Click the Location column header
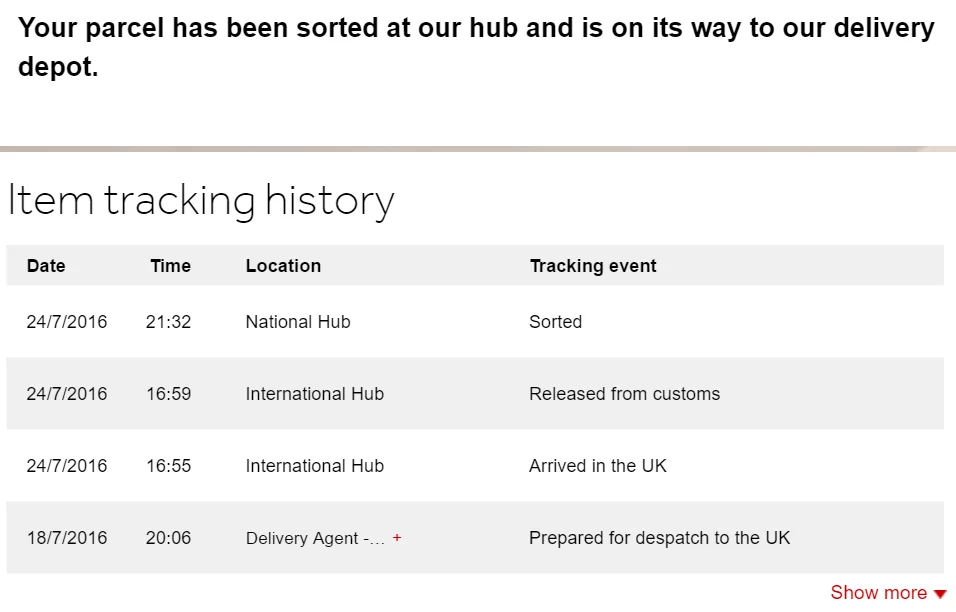956x612 pixels. 284,266
